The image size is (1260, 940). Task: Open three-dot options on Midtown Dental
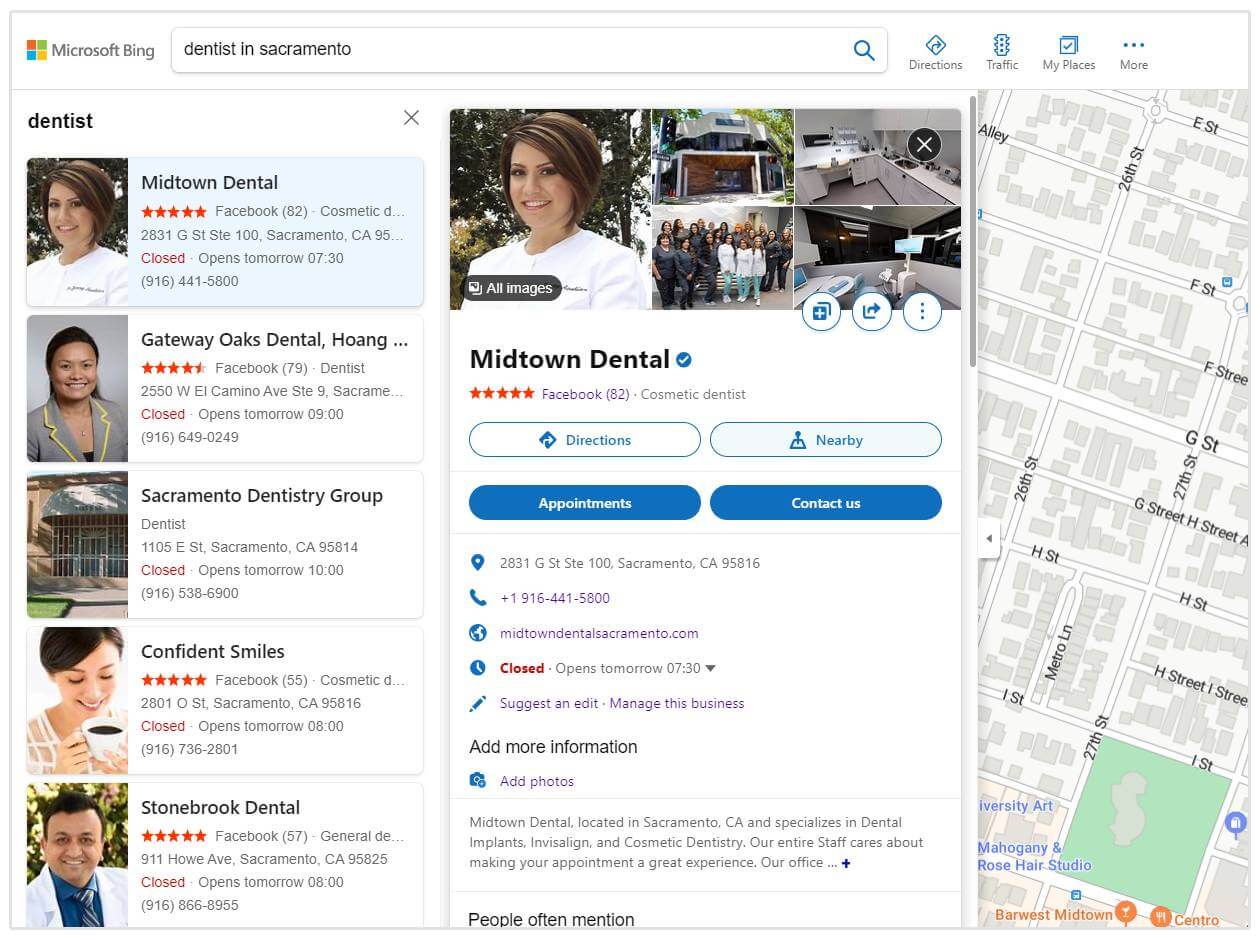(x=922, y=312)
